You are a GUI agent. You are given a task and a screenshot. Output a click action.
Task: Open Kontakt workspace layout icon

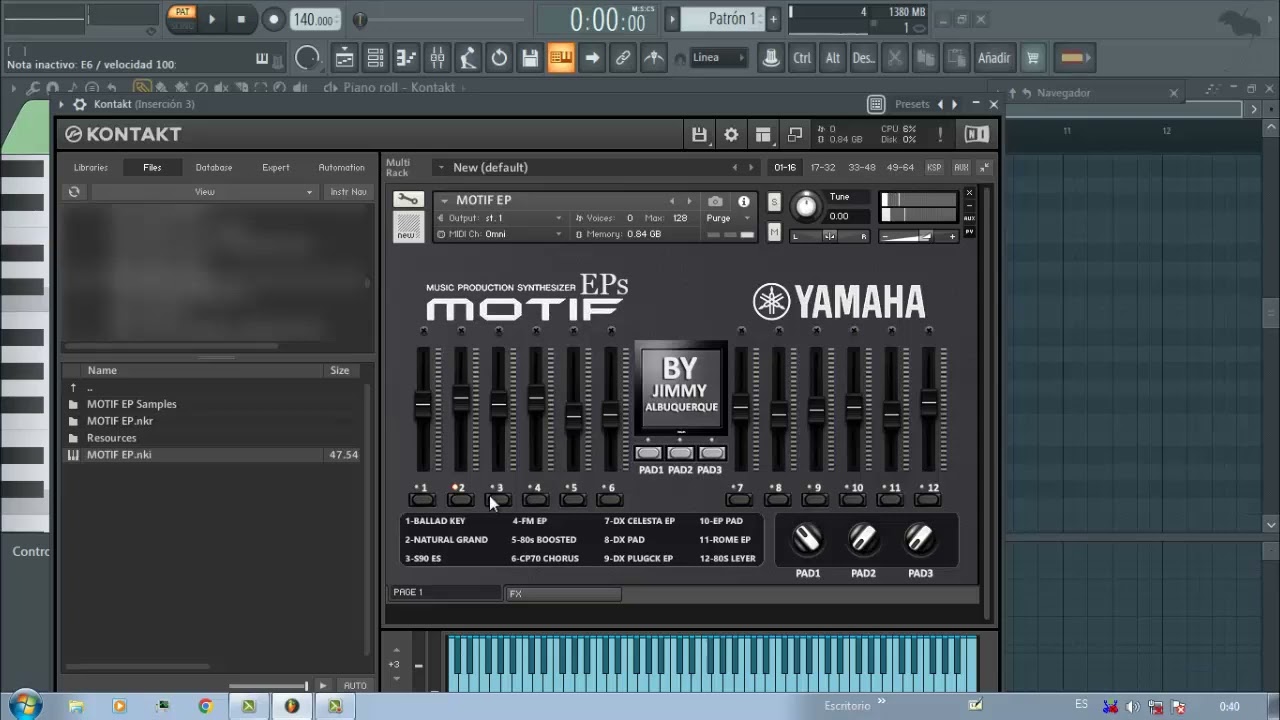point(763,135)
